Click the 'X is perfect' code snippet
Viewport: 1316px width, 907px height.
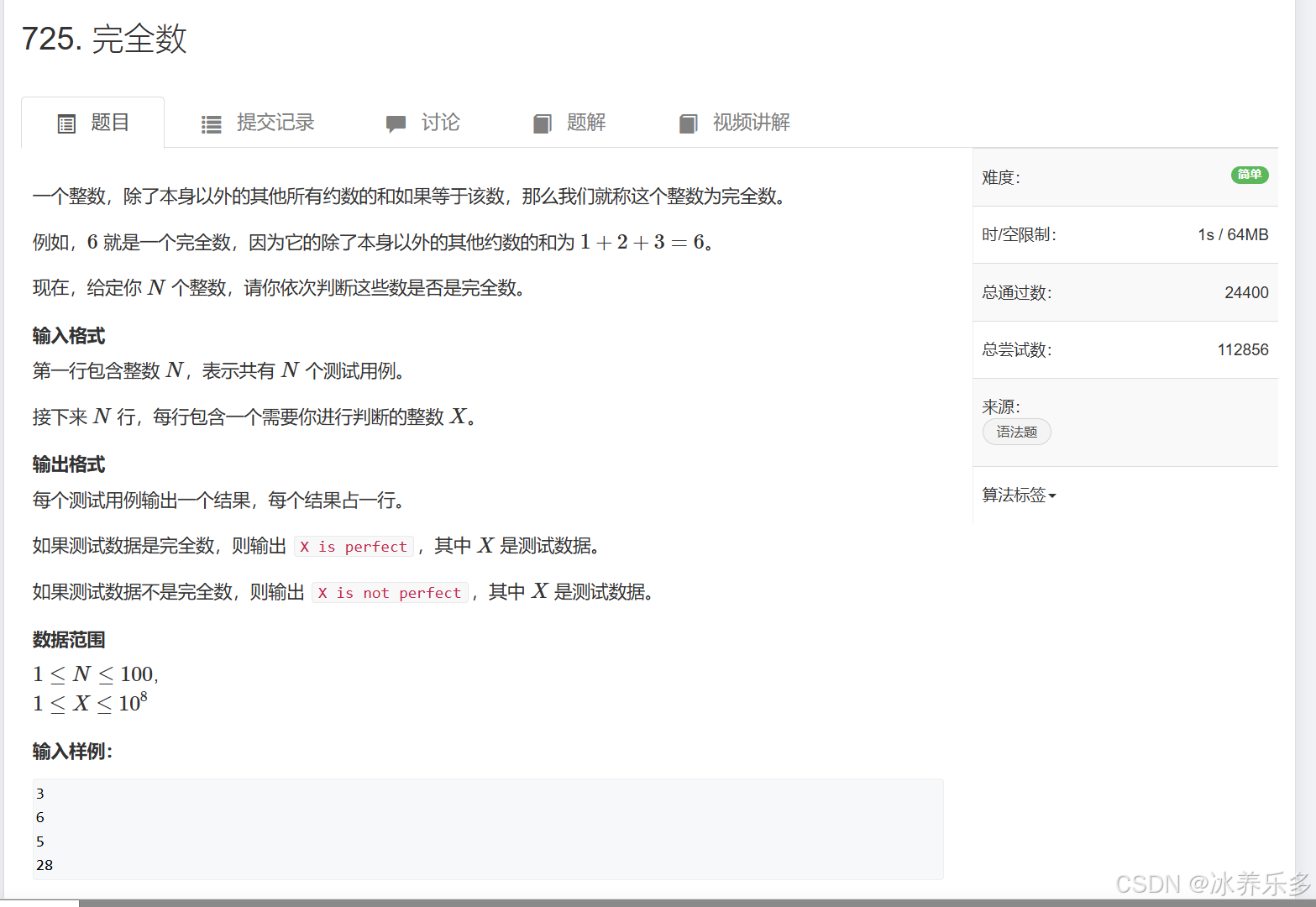point(354,546)
